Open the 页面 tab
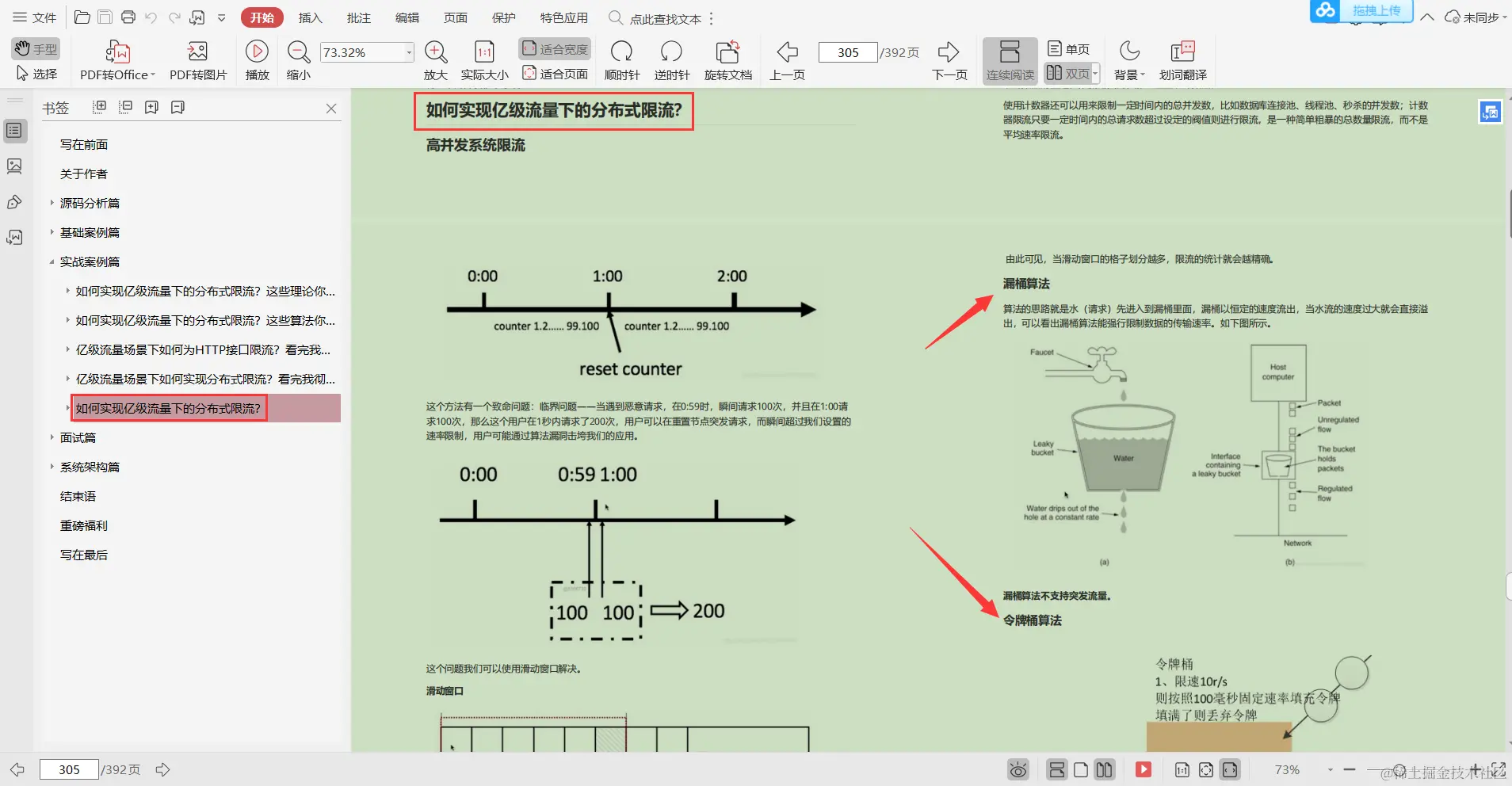Viewport: 1512px width, 786px height. (456, 17)
